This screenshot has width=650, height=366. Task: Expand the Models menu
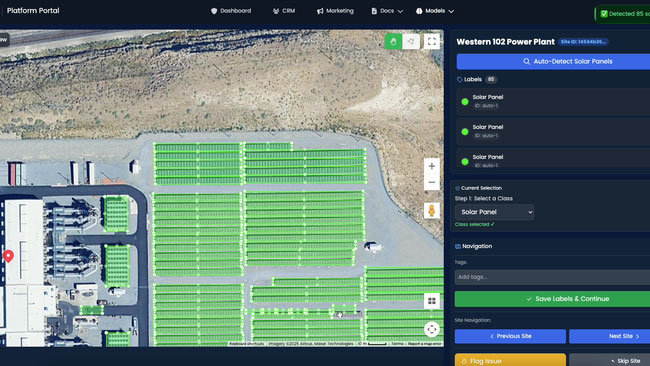(435, 11)
